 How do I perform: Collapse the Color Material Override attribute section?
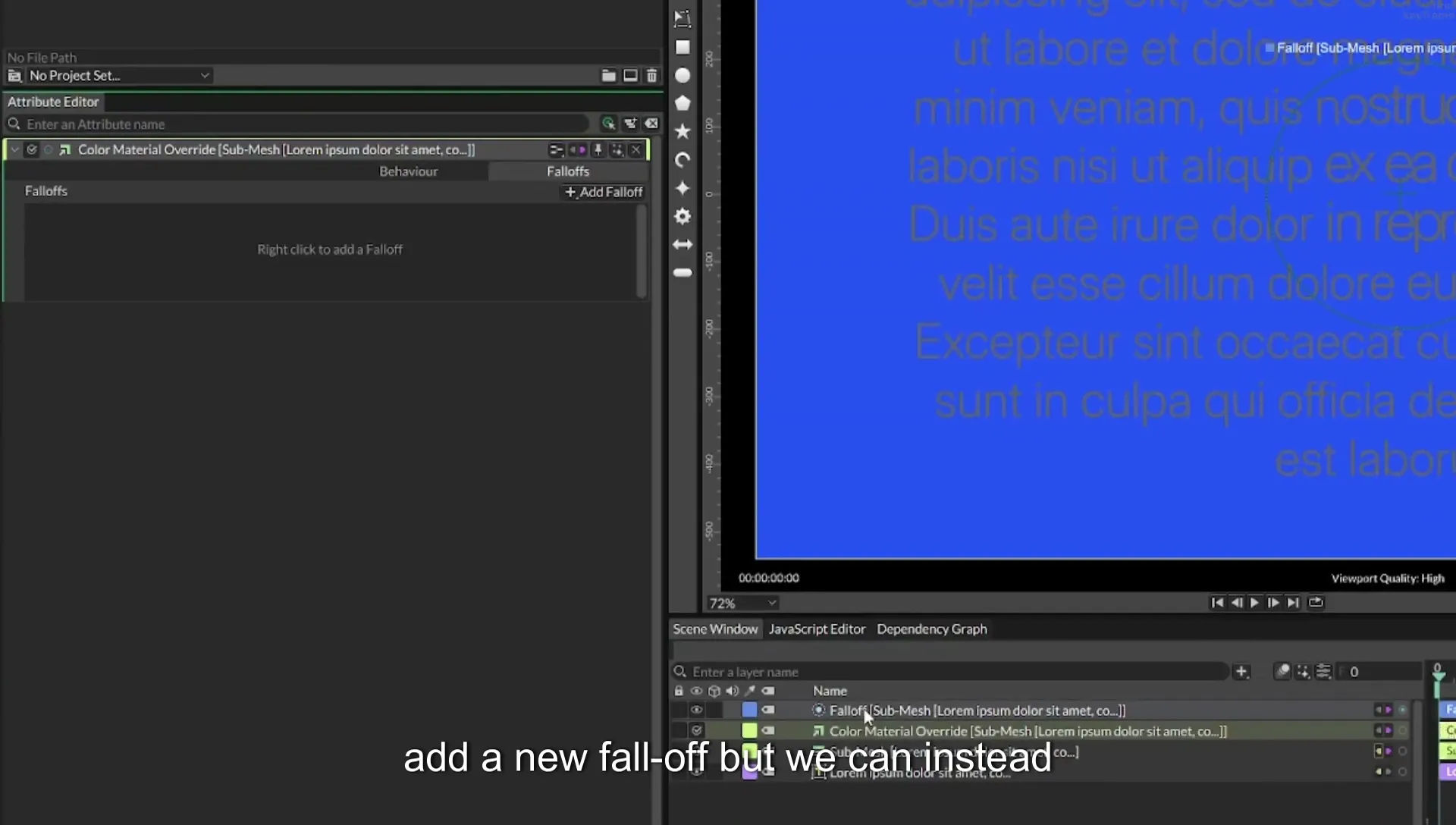(14, 150)
